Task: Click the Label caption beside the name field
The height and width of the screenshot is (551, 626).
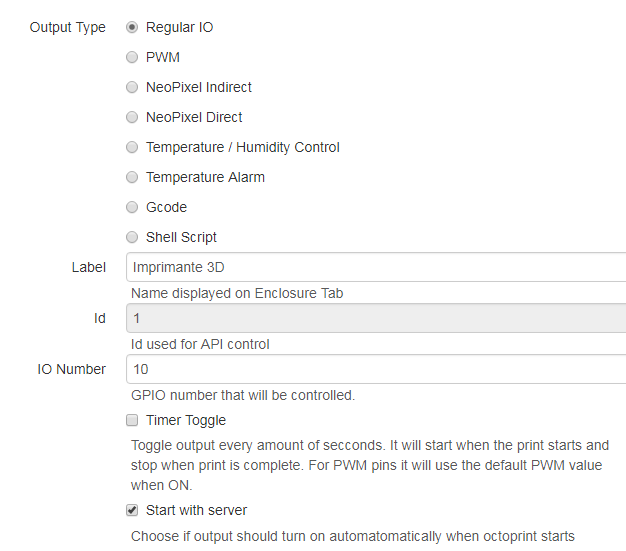Action: click(x=88, y=267)
